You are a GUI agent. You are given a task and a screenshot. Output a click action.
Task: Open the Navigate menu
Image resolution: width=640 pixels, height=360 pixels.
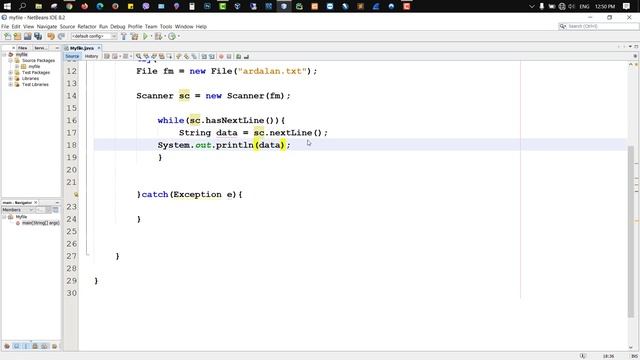[x=47, y=27]
